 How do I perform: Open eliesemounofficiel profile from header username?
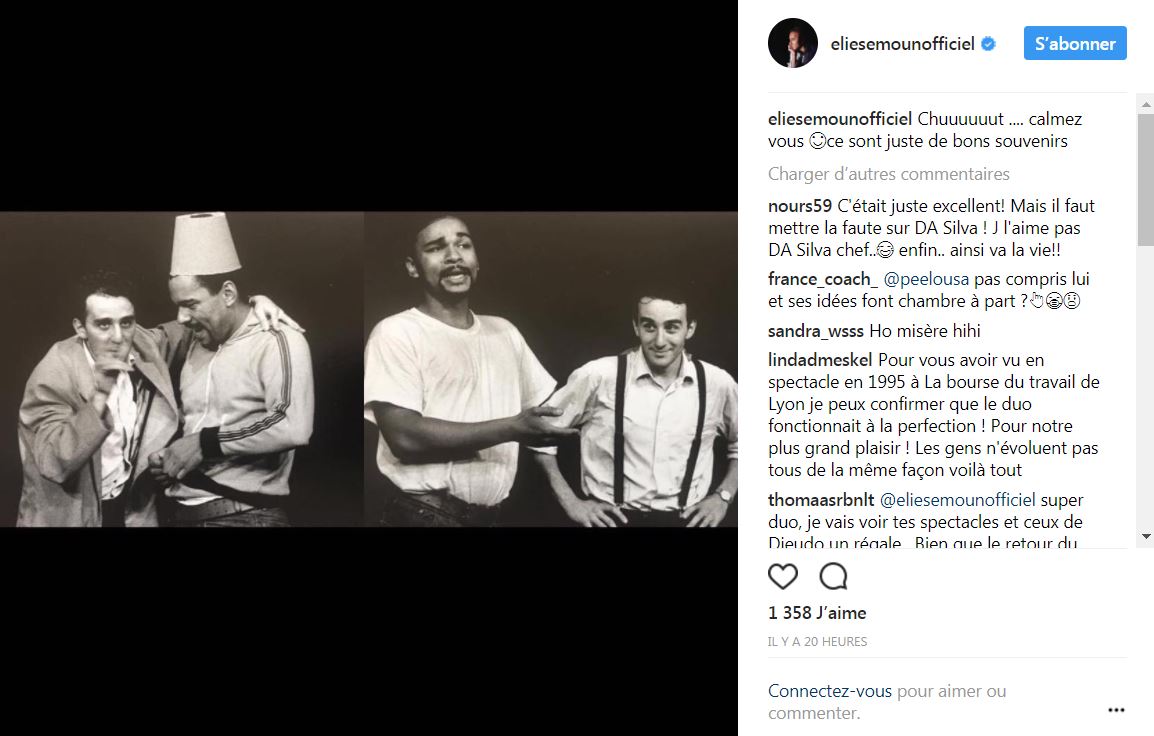pos(902,44)
